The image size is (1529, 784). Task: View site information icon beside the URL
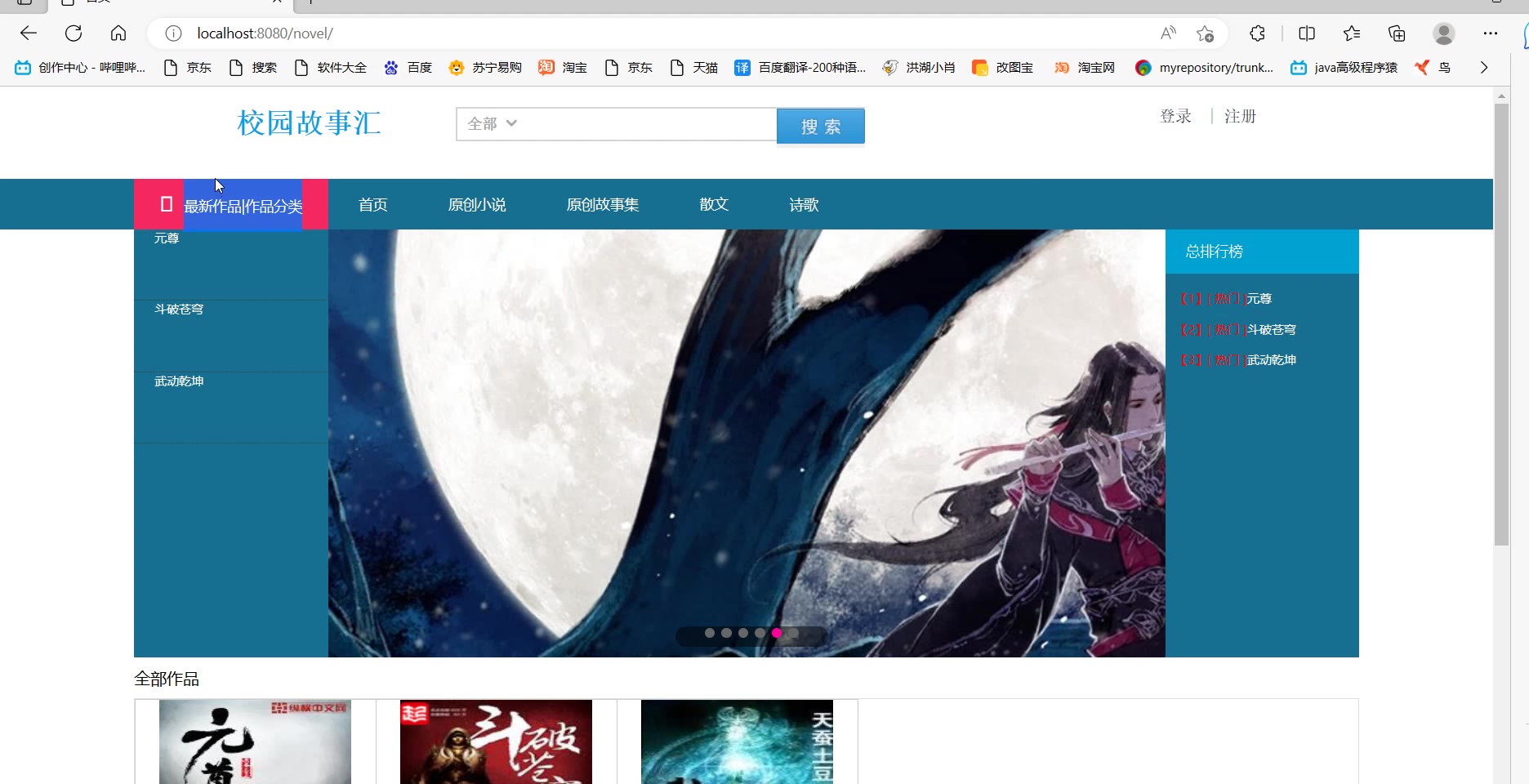coord(173,33)
